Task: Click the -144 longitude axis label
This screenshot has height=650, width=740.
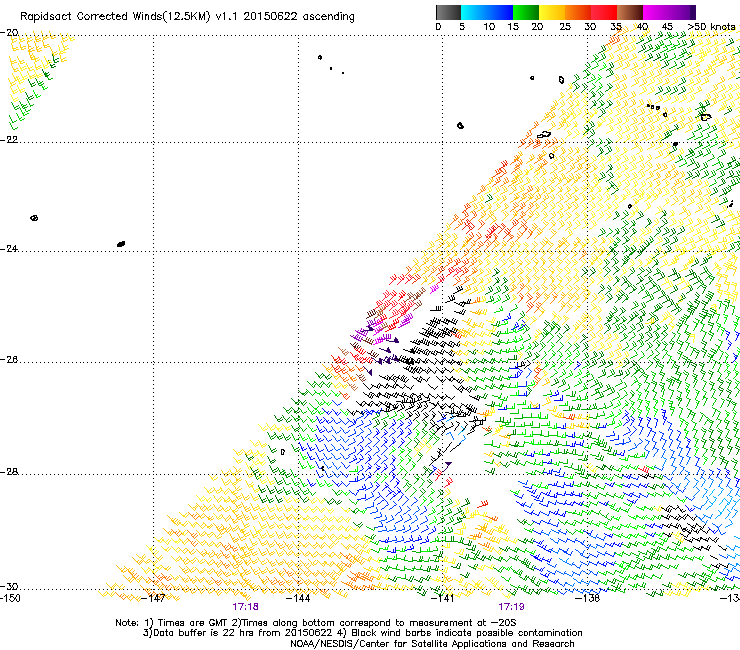Action: tap(298, 598)
